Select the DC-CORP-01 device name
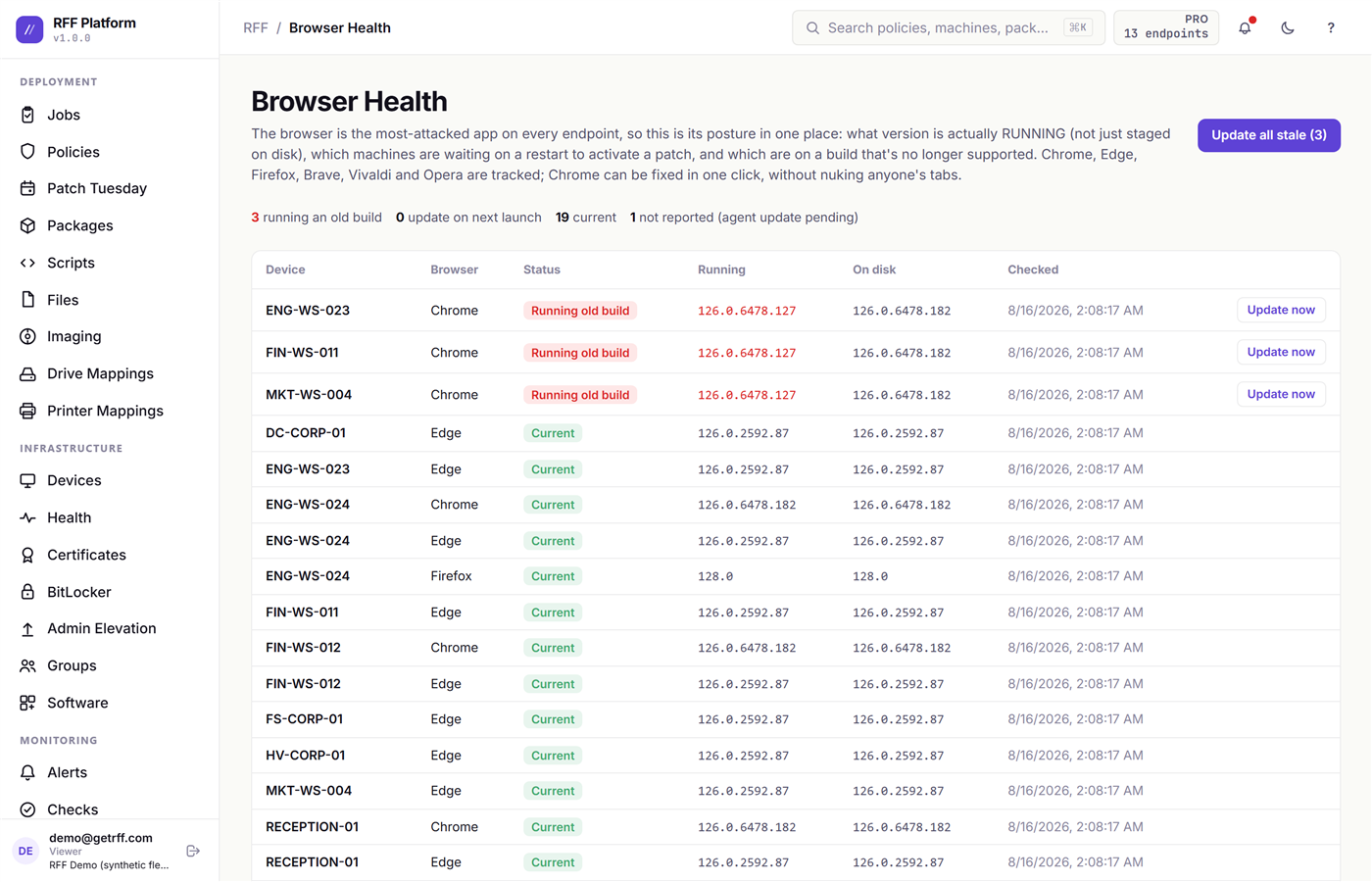Image resolution: width=1372 pixels, height=882 pixels. click(306, 433)
